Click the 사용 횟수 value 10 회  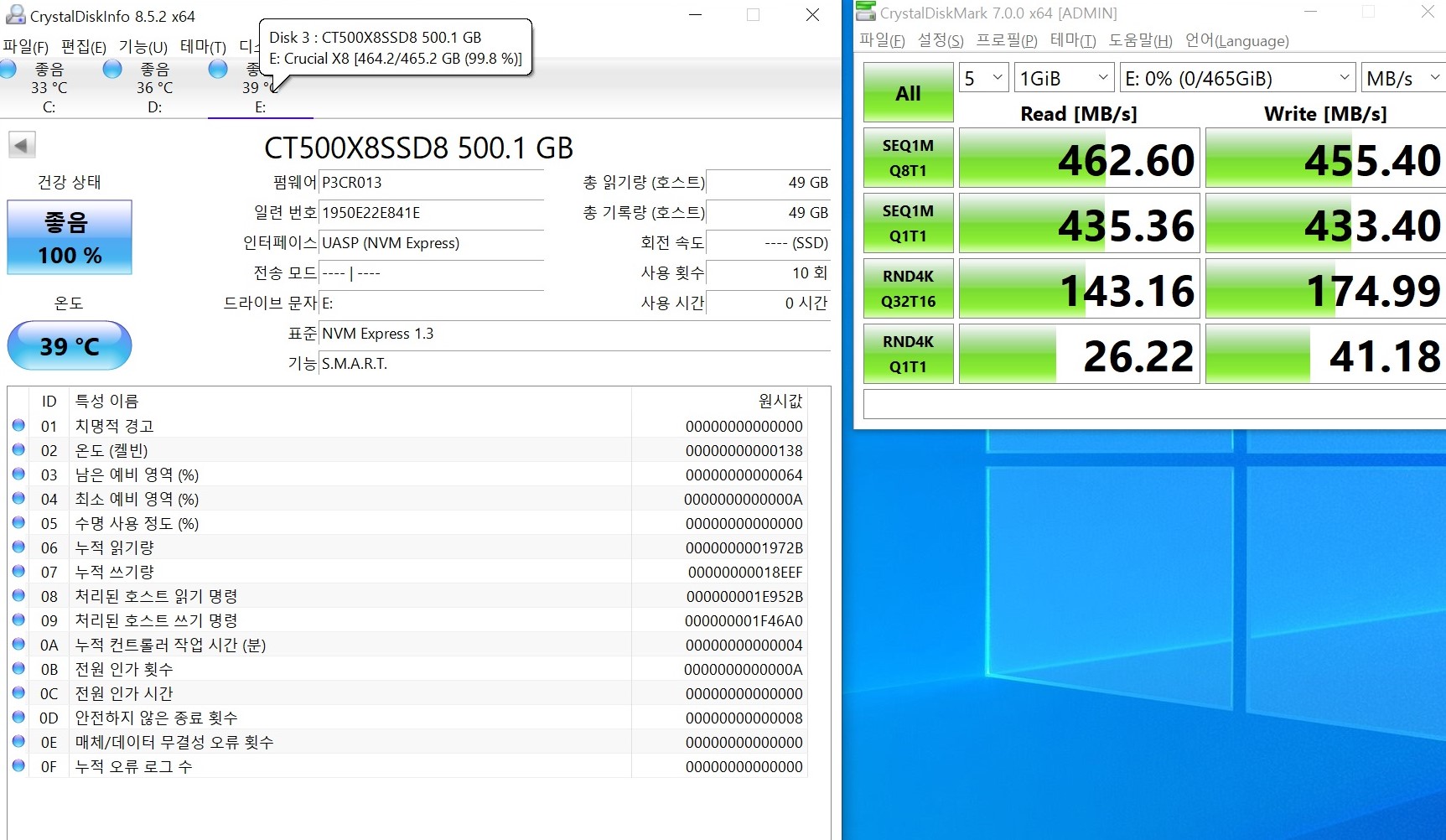point(769,273)
